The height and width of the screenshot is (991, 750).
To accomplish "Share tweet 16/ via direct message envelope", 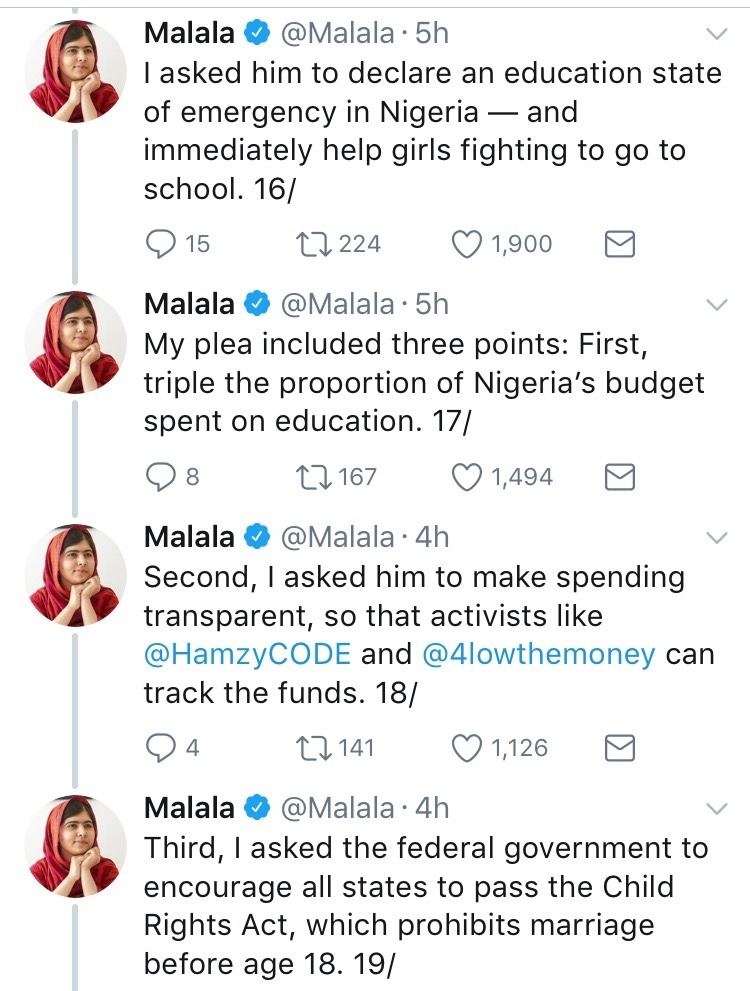I will point(621,243).
